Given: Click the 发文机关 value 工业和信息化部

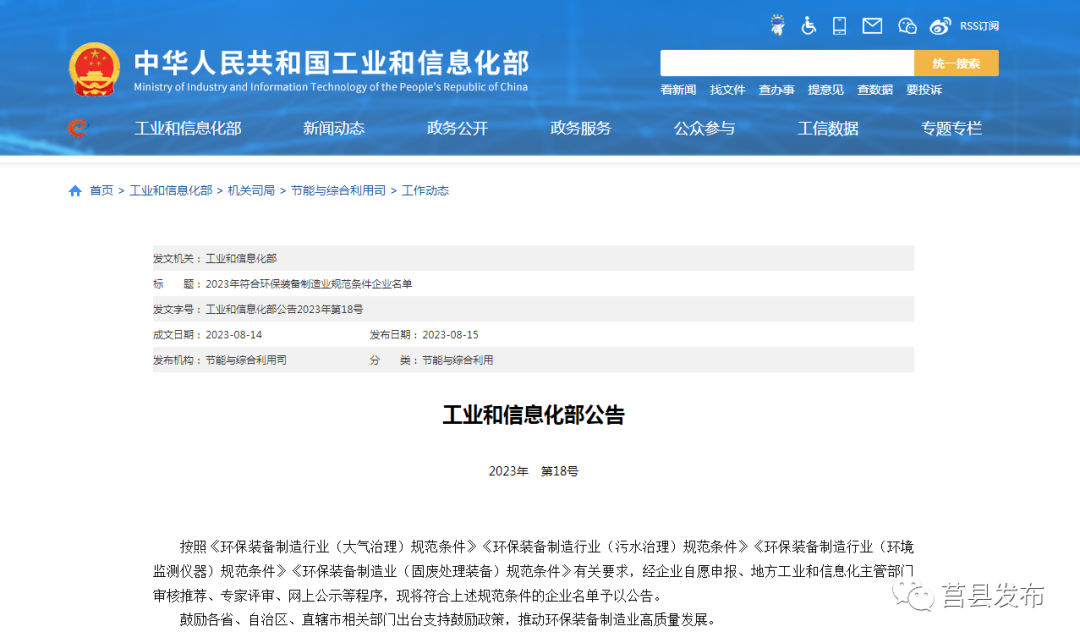Looking at the screenshot, I should point(241,258).
